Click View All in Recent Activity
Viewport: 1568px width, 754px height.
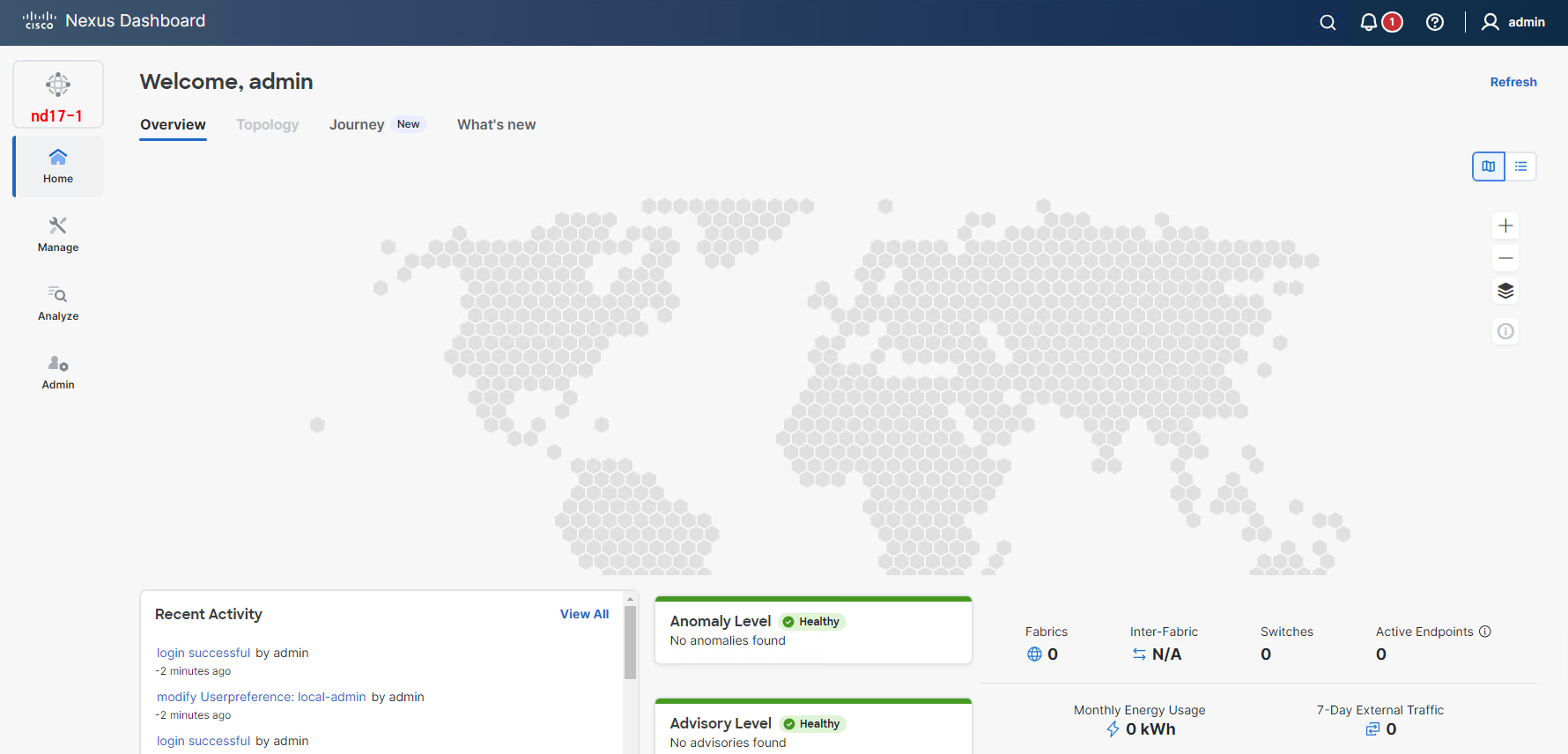[x=584, y=615]
